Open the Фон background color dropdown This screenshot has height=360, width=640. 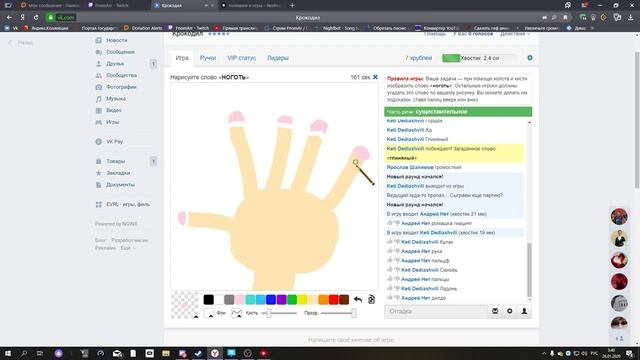(x=209, y=313)
